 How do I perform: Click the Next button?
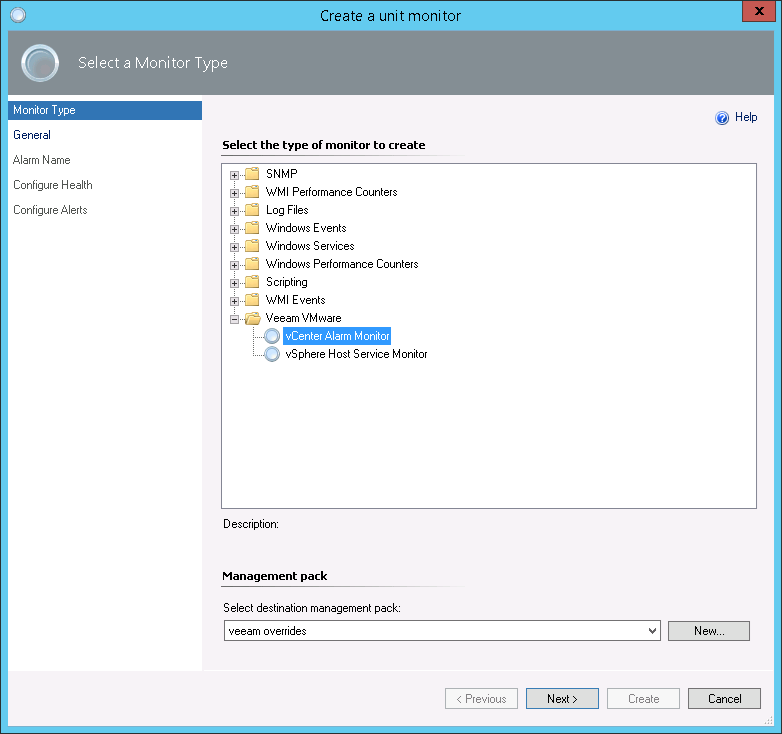[x=562, y=699]
